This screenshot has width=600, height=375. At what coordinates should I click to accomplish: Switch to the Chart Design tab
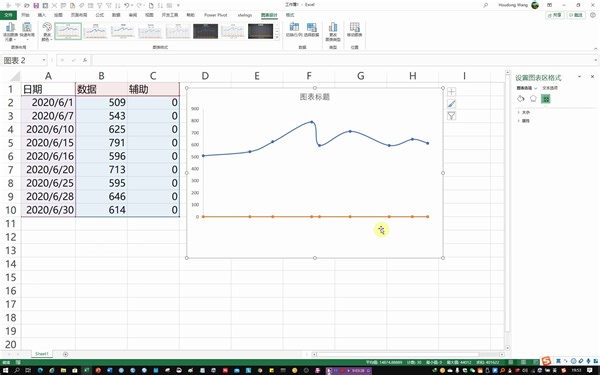[x=269, y=15]
